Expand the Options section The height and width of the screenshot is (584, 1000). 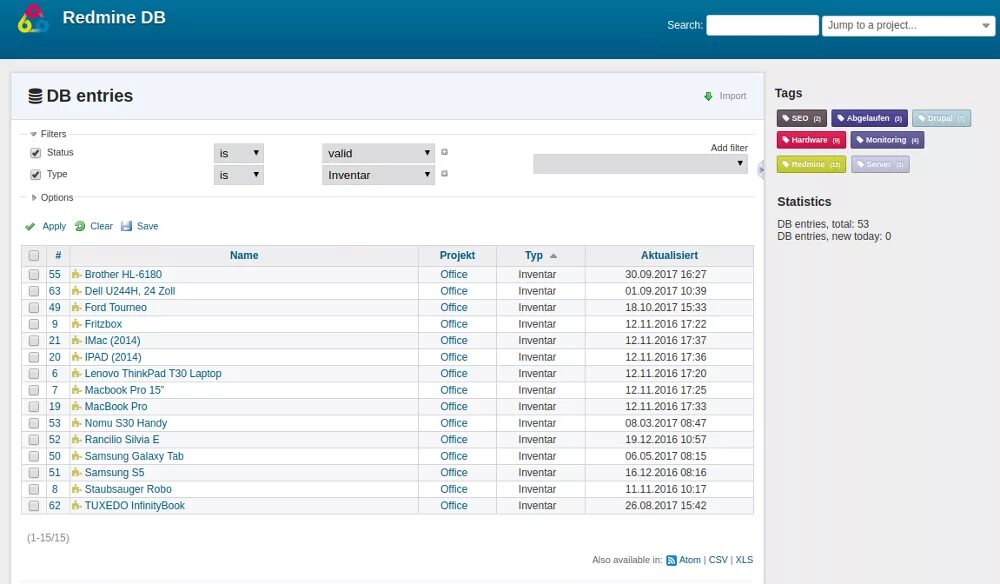click(x=52, y=198)
